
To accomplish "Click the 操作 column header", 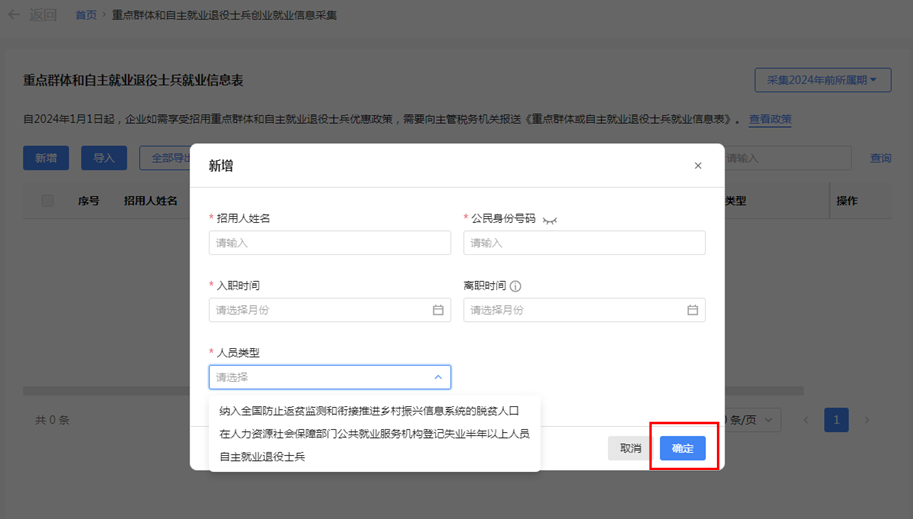I will tap(847, 201).
